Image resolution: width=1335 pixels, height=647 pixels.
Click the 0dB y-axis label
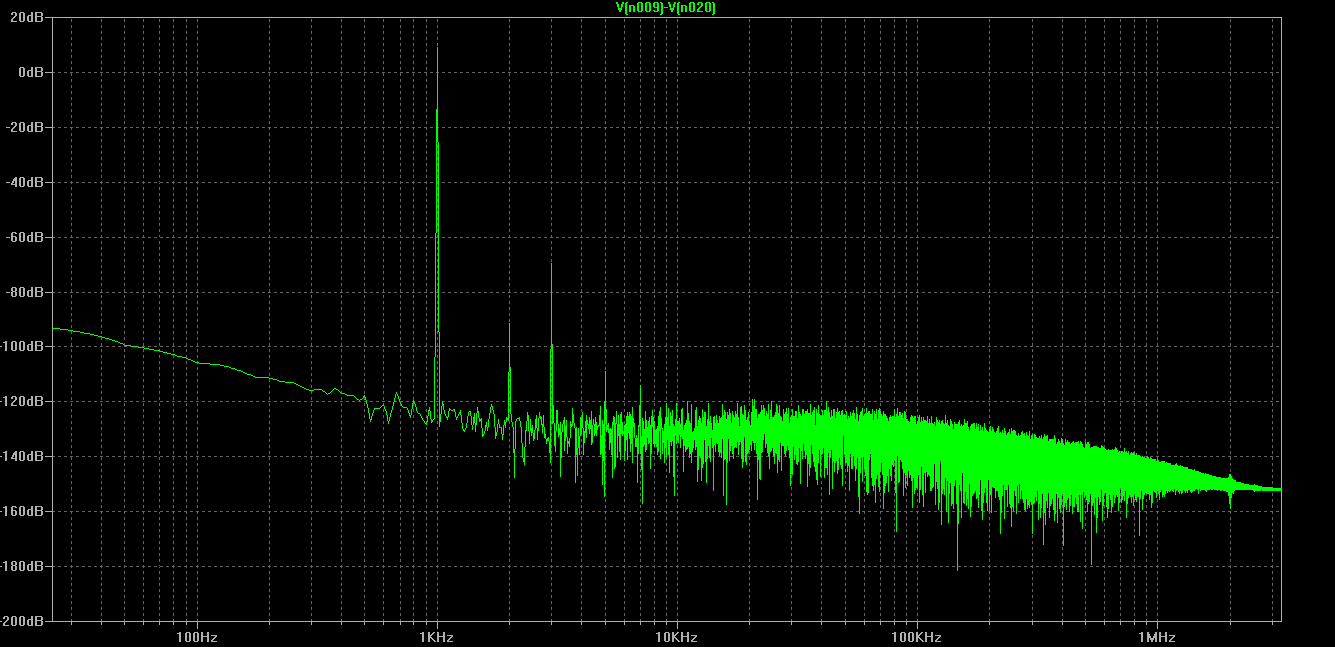[30, 72]
